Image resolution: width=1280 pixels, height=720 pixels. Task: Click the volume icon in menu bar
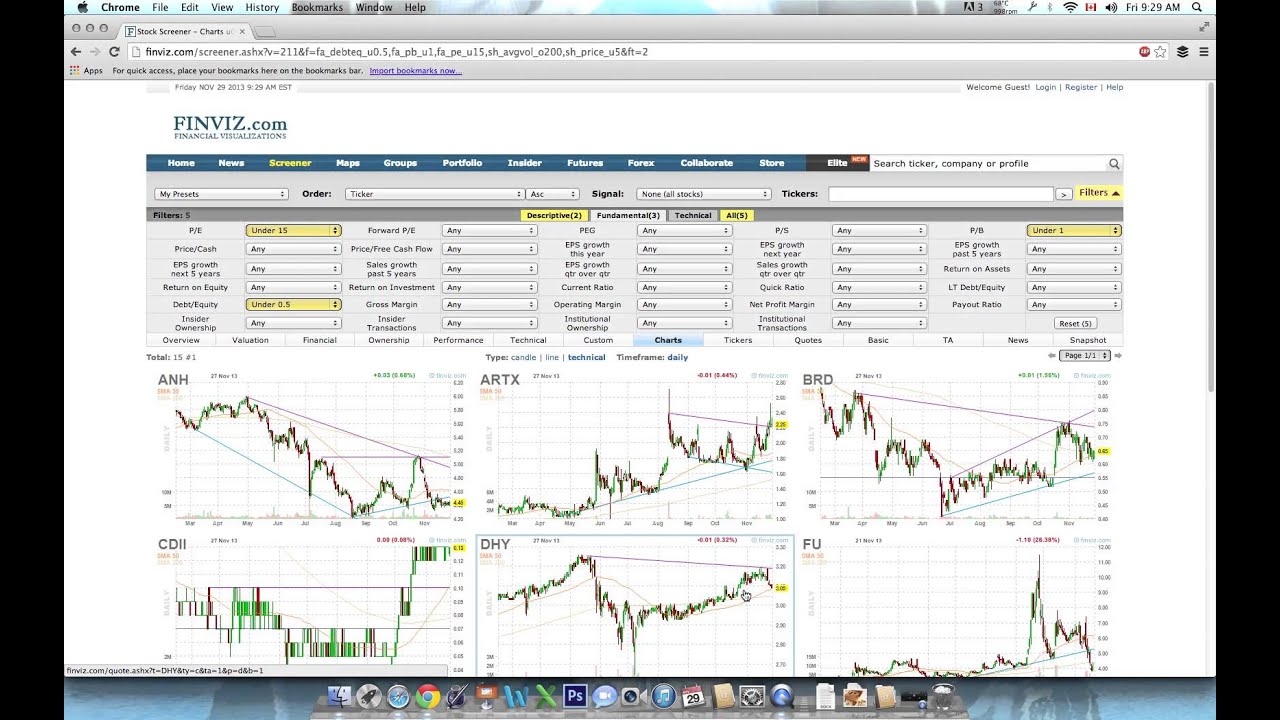click(1111, 7)
